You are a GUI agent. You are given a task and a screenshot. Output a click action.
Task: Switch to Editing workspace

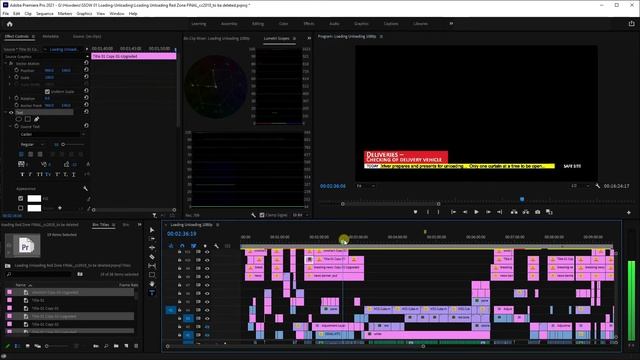(258, 24)
